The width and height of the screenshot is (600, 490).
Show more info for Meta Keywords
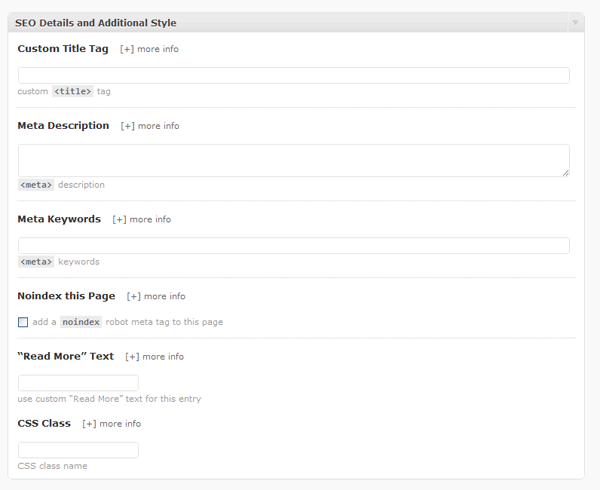point(142,219)
